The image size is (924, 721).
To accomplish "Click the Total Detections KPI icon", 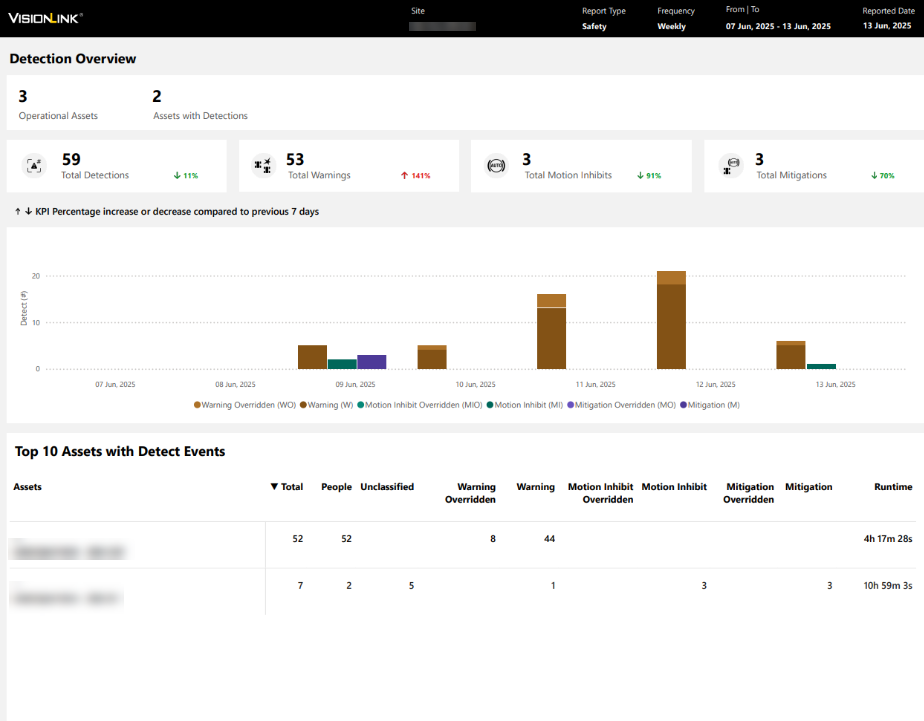I will pos(34,166).
